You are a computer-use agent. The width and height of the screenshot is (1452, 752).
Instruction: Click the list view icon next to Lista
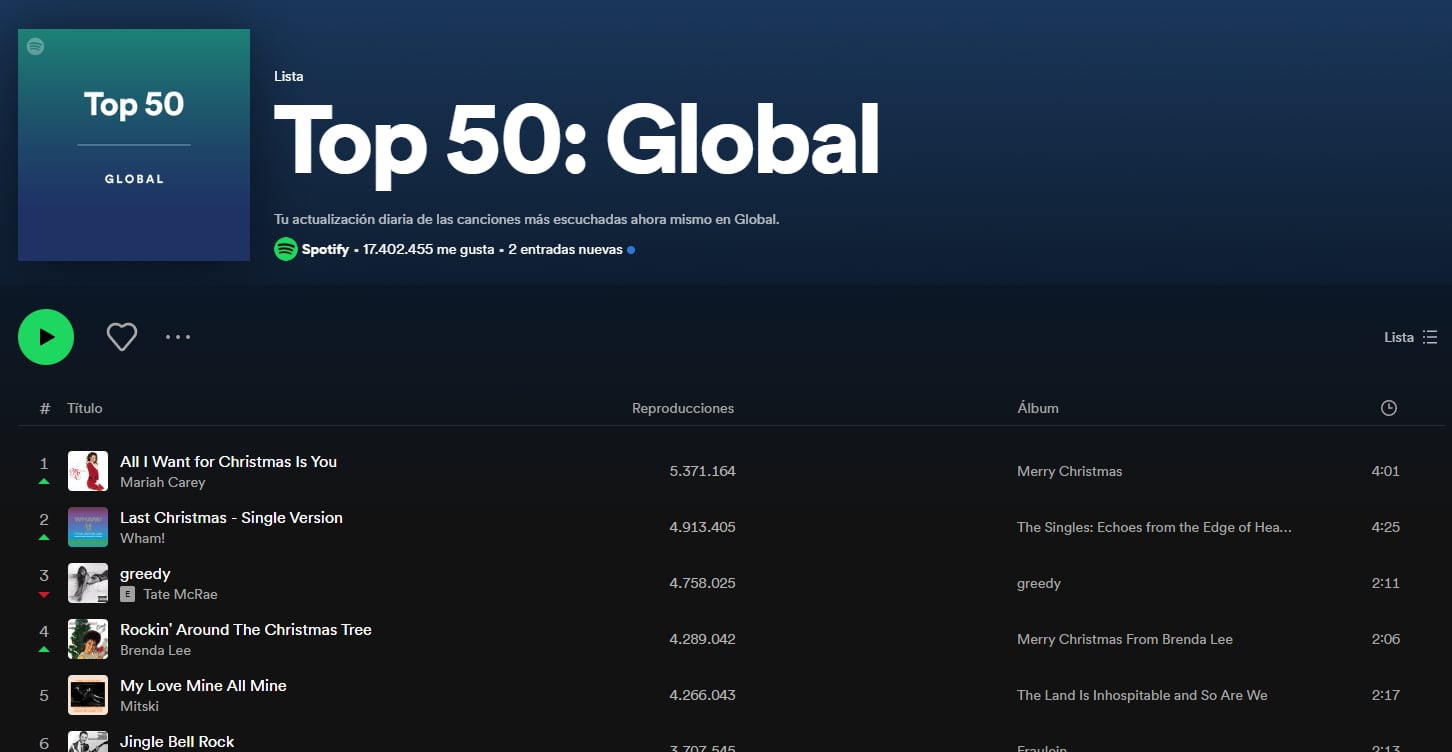tap(1429, 337)
